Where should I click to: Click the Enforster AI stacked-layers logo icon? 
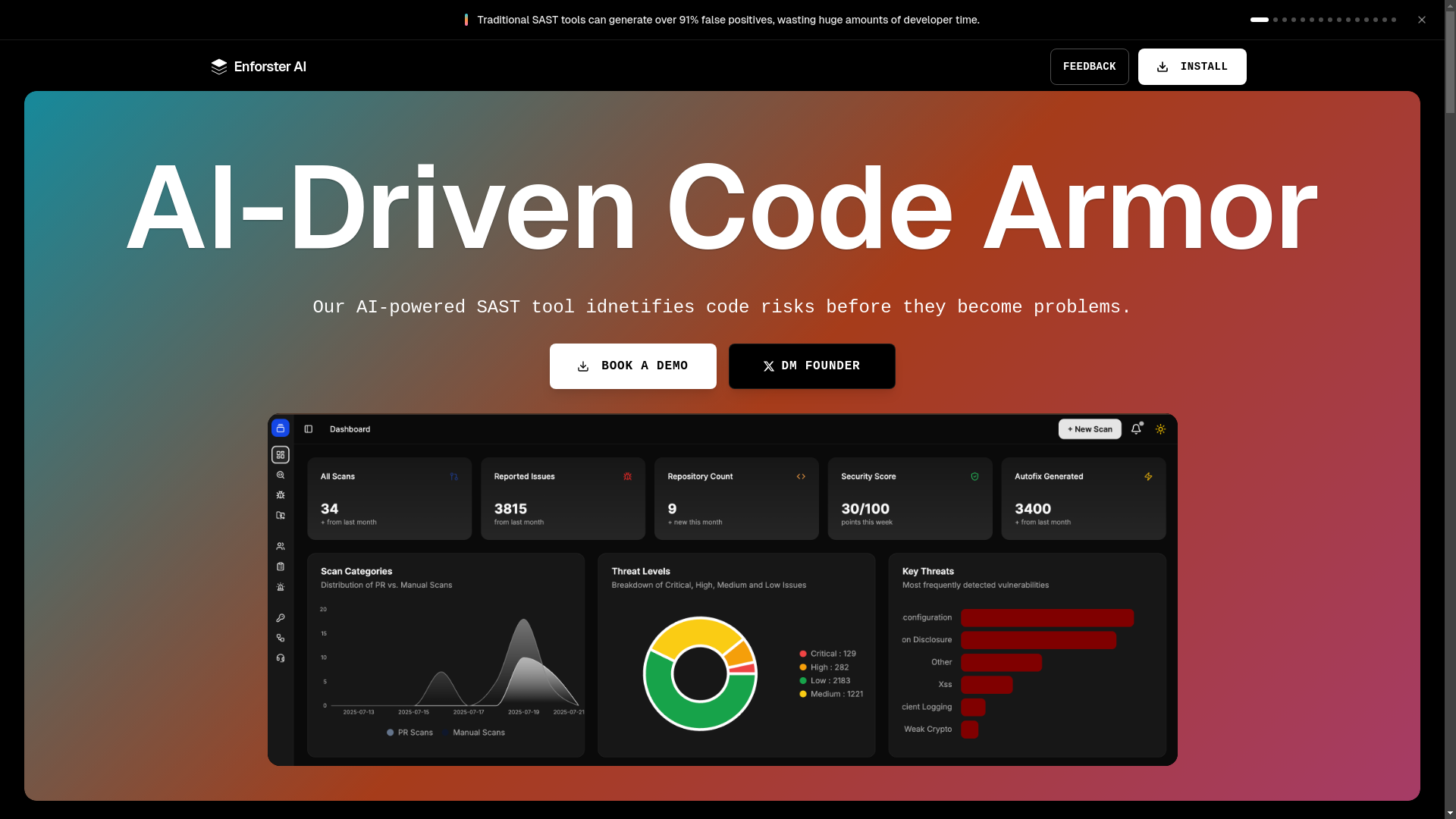point(219,67)
